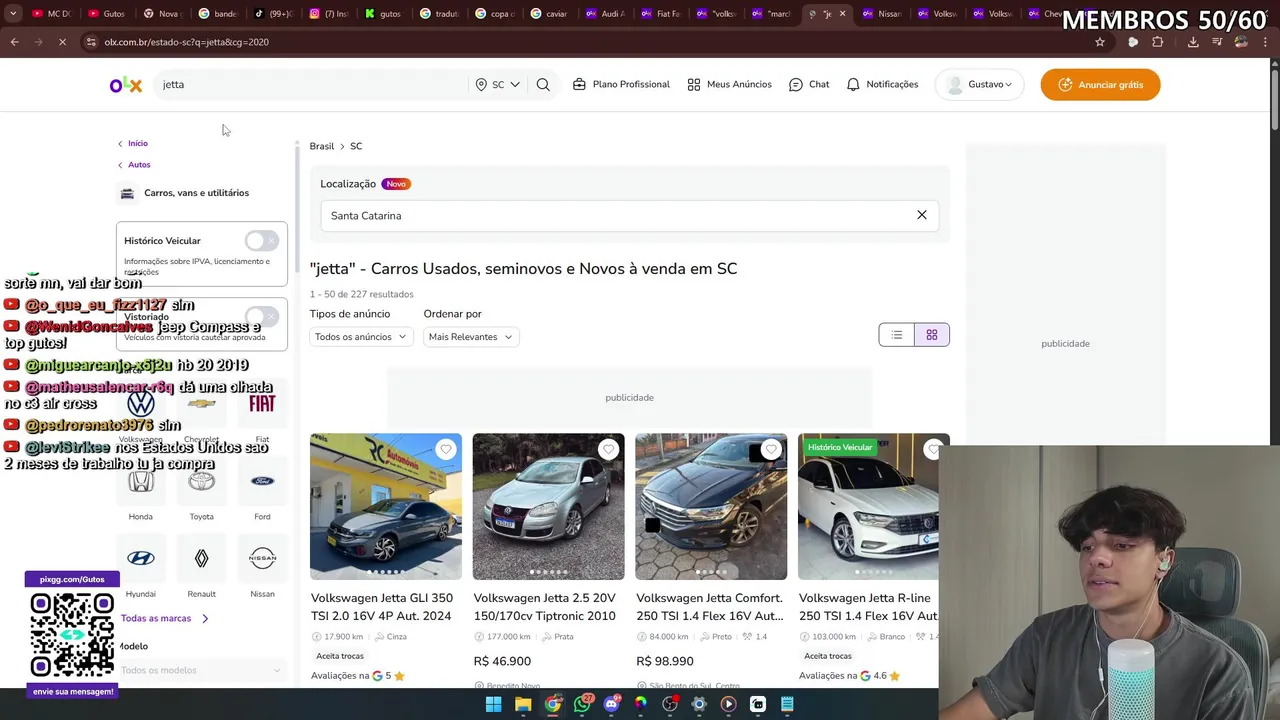
Task: Open Jetta 2.5 20V Tiptronic photo
Action: 548,507
